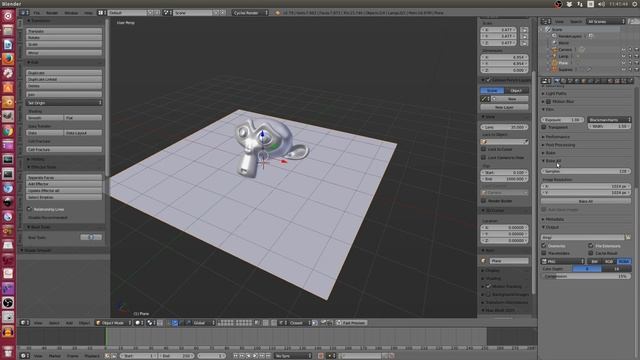Enable the Motion Blur checkbox
The image size is (640, 360).
click(549, 101)
